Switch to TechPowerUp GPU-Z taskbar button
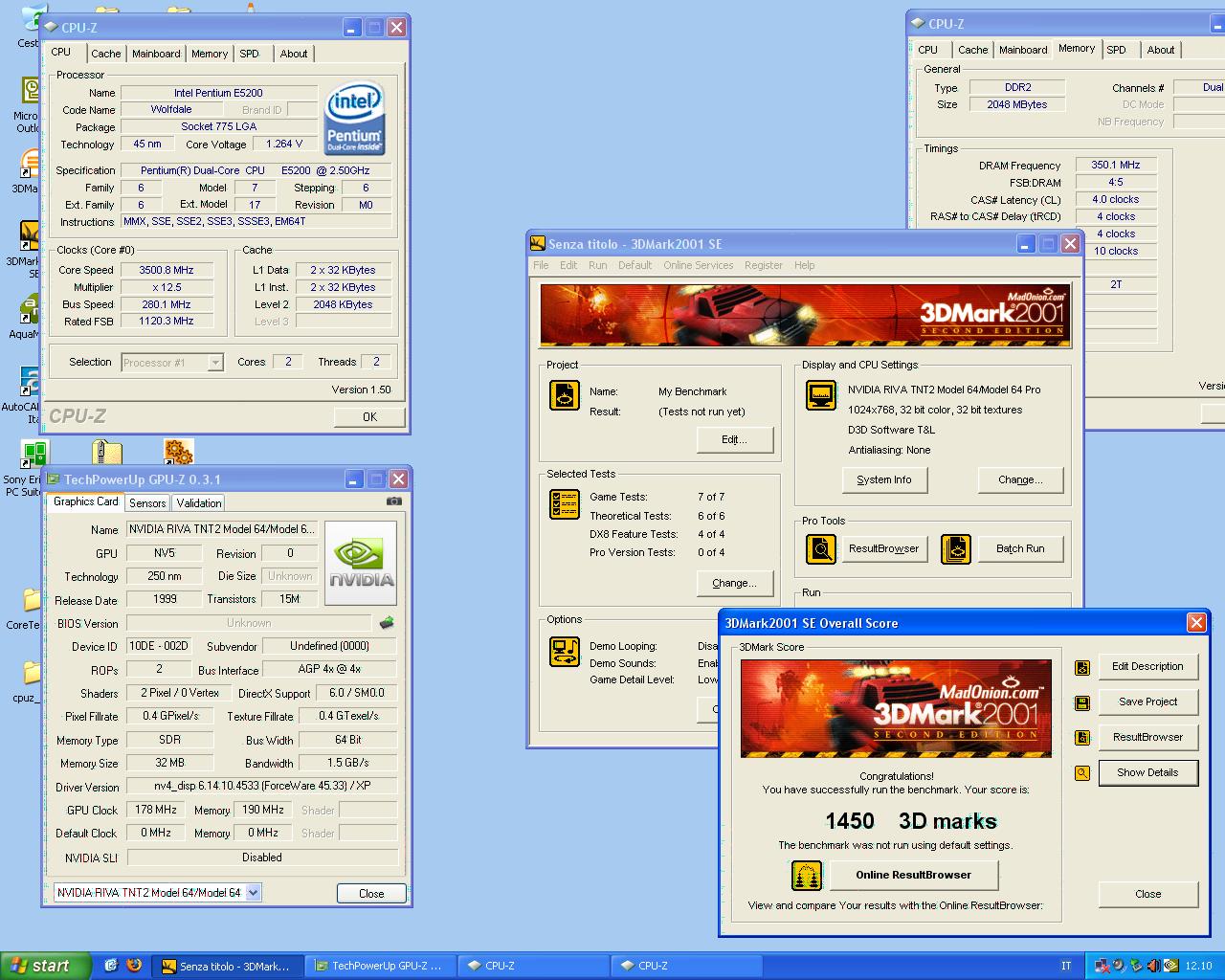 click(x=380, y=966)
